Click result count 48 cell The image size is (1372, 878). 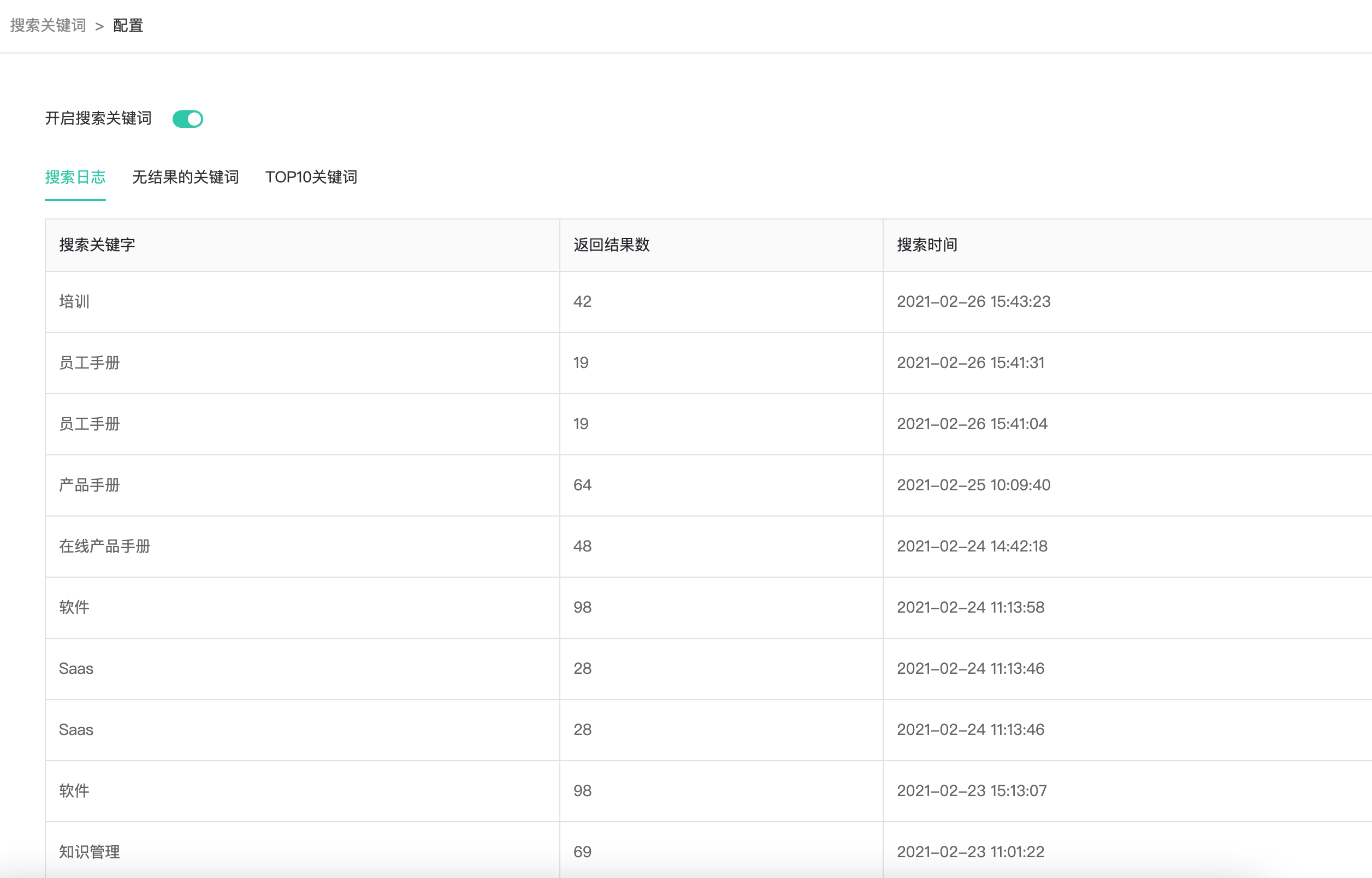[x=582, y=546]
